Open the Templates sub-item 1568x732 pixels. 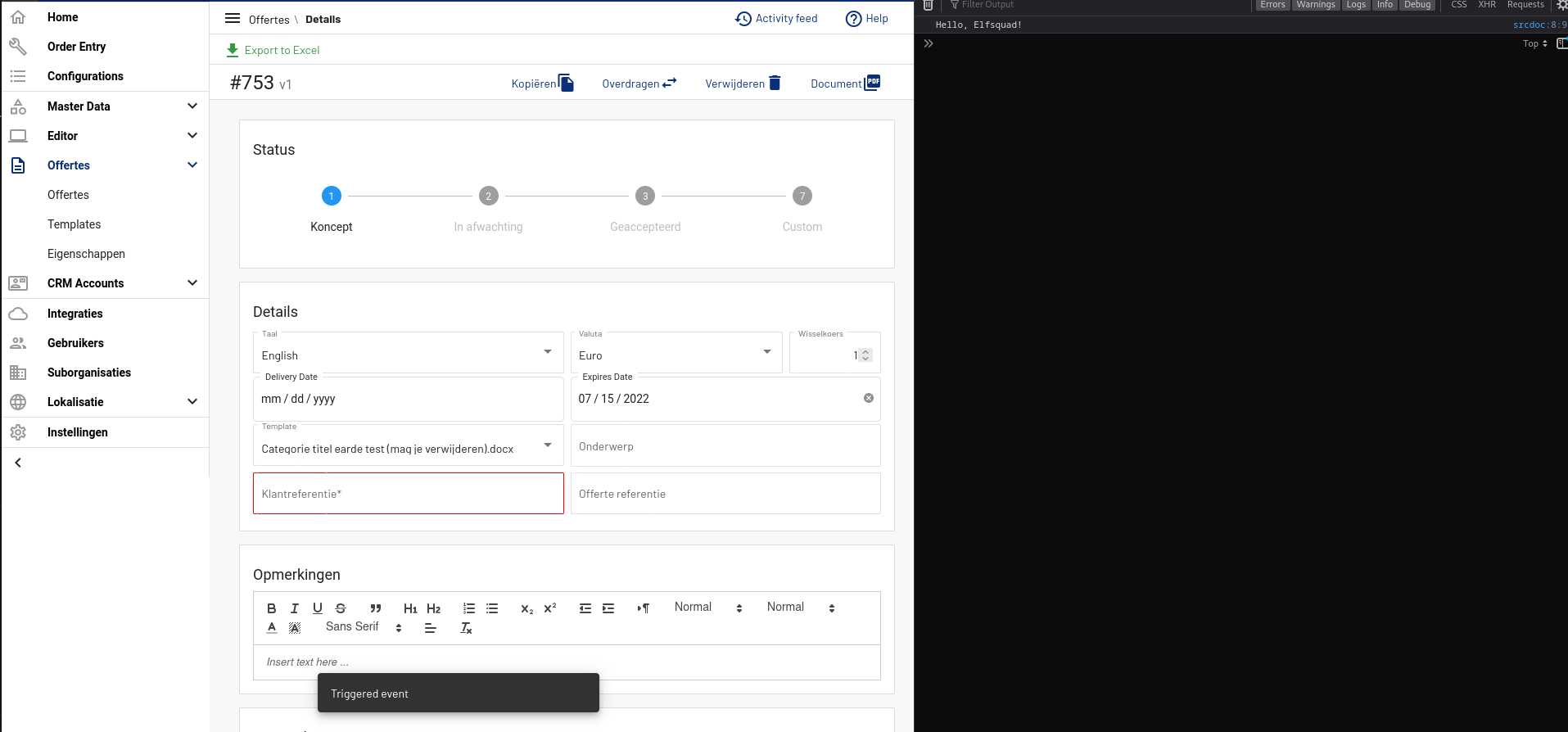tap(74, 224)
